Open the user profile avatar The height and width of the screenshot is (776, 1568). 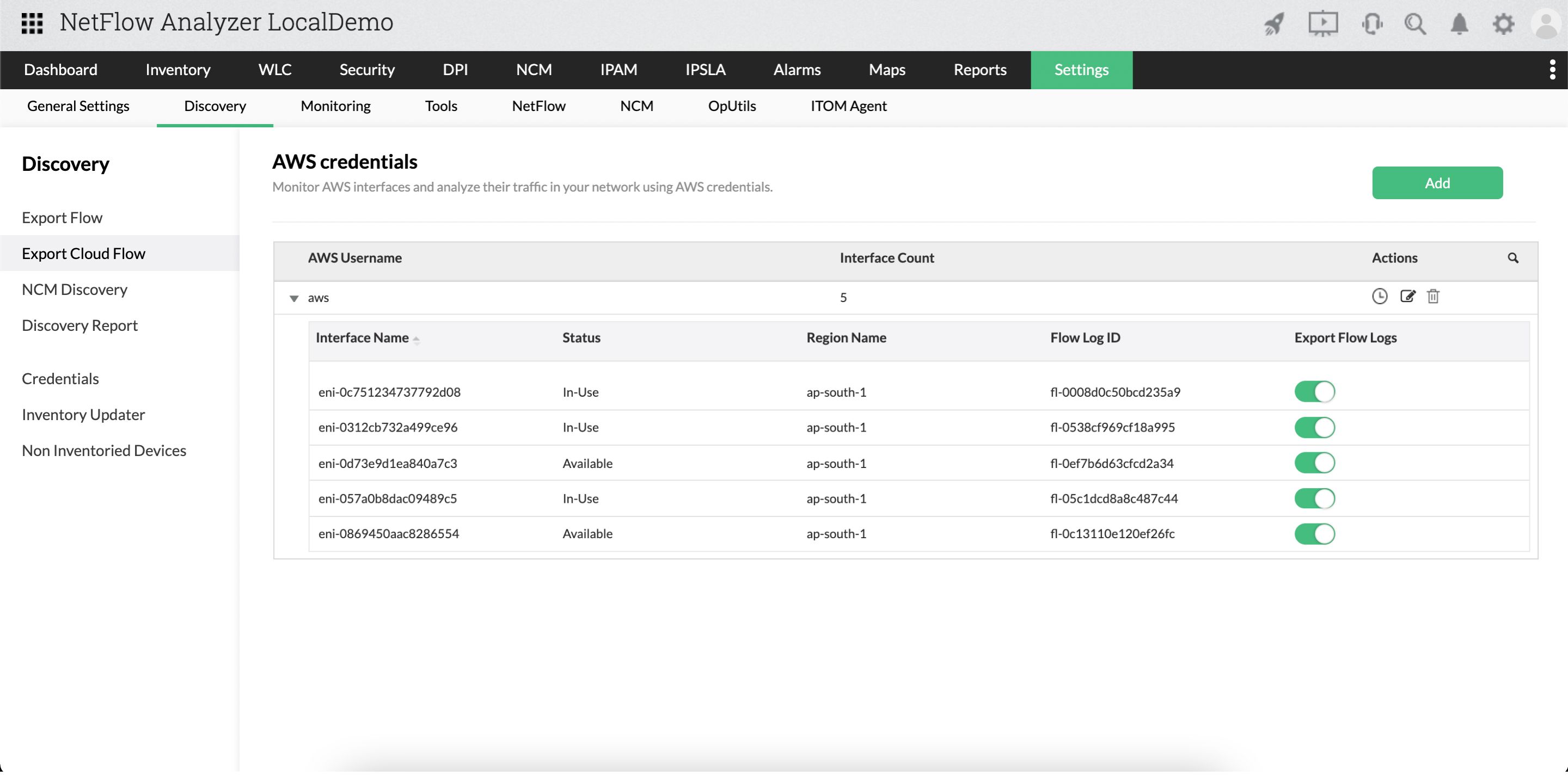(1546, 24)
